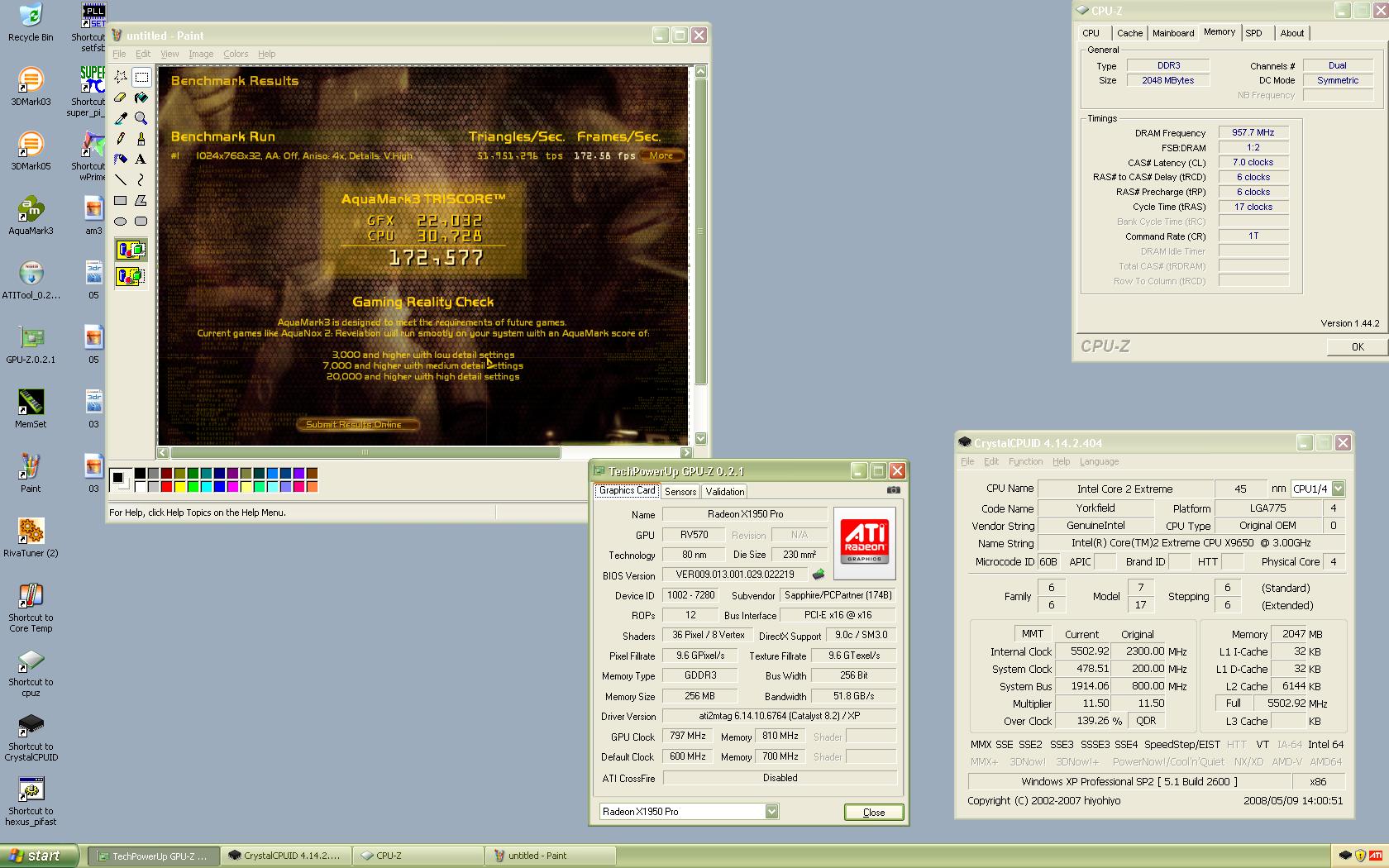This screenshot has width=1389, height=868.
Task: Select the Ellipse shape tool
Action: click(121, 221)
